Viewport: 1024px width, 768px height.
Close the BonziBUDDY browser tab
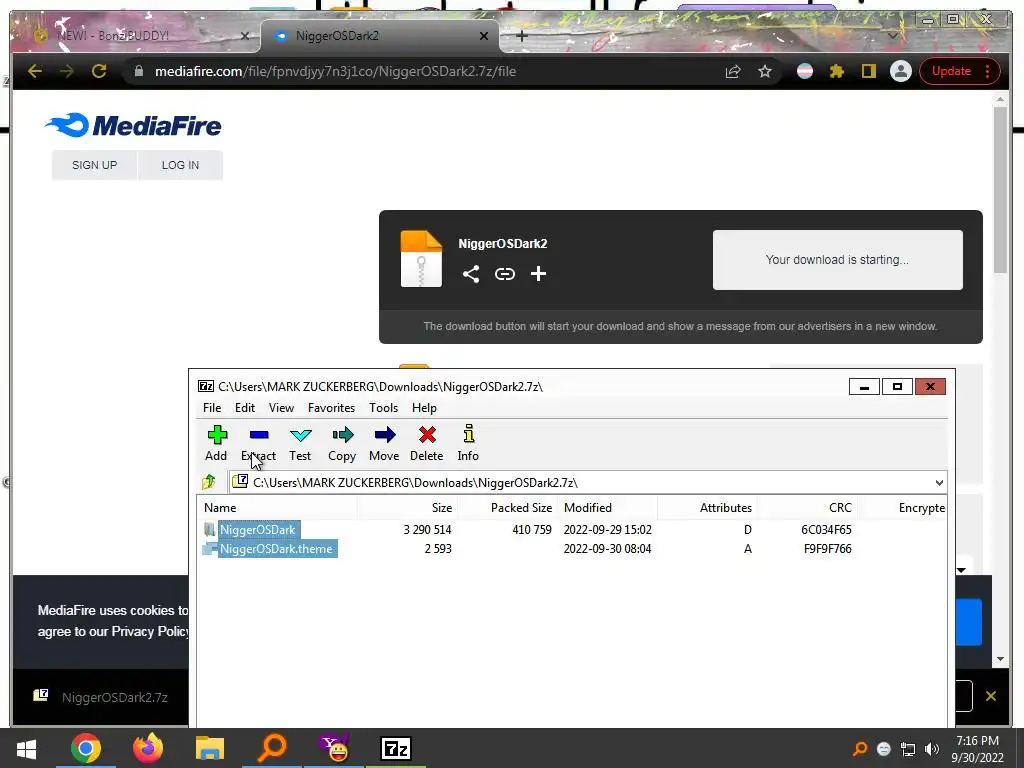click(245, 36)
